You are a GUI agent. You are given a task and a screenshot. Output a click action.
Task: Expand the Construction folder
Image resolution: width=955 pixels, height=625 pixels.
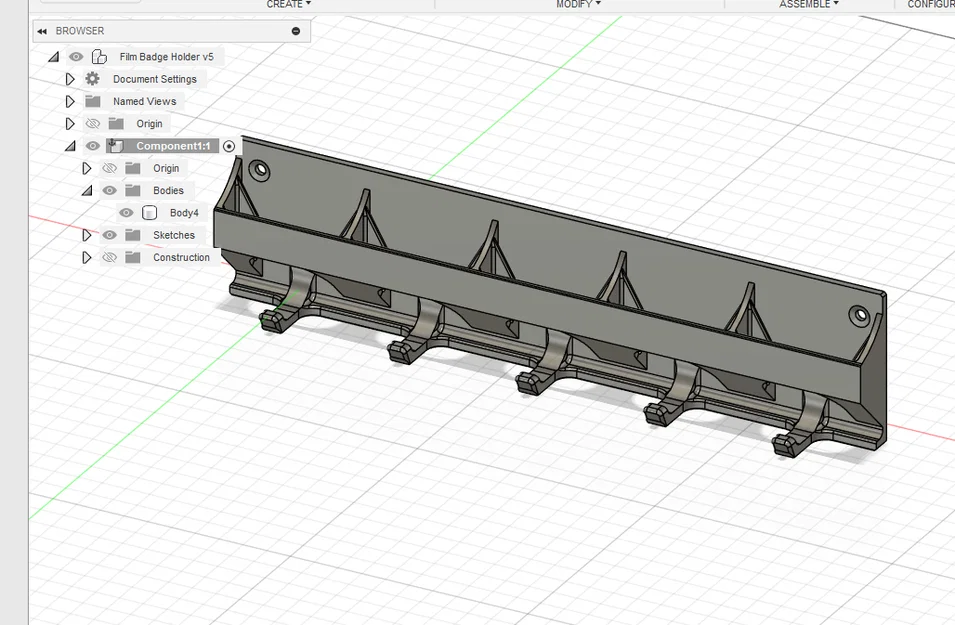click(x=87, y=258)
